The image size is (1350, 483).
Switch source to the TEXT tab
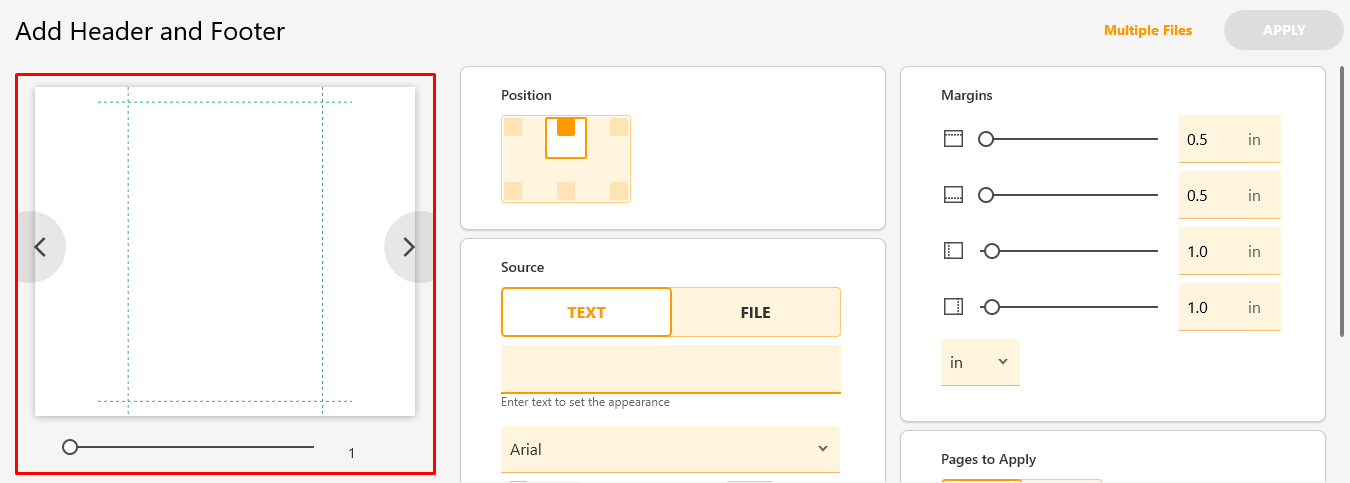[586, 312]
